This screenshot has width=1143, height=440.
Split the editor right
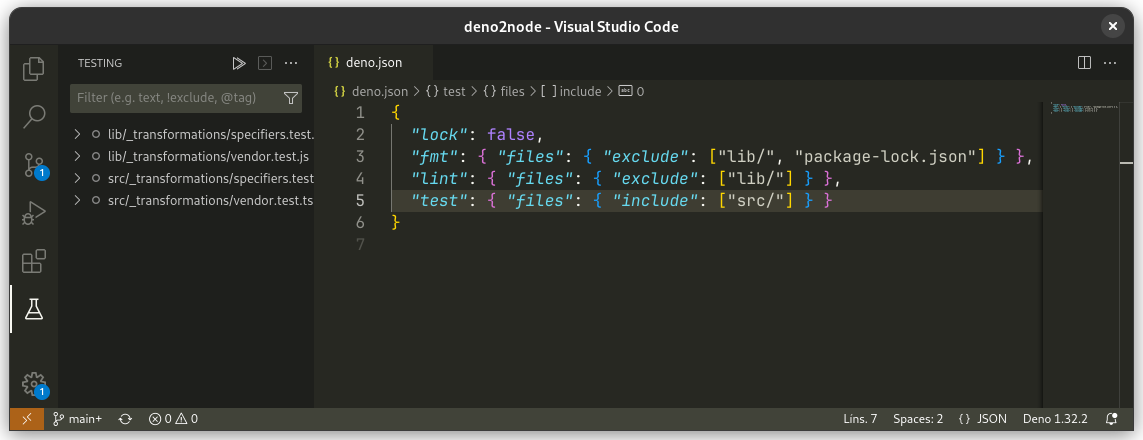pyautogui.click(x=1084, y=63)
